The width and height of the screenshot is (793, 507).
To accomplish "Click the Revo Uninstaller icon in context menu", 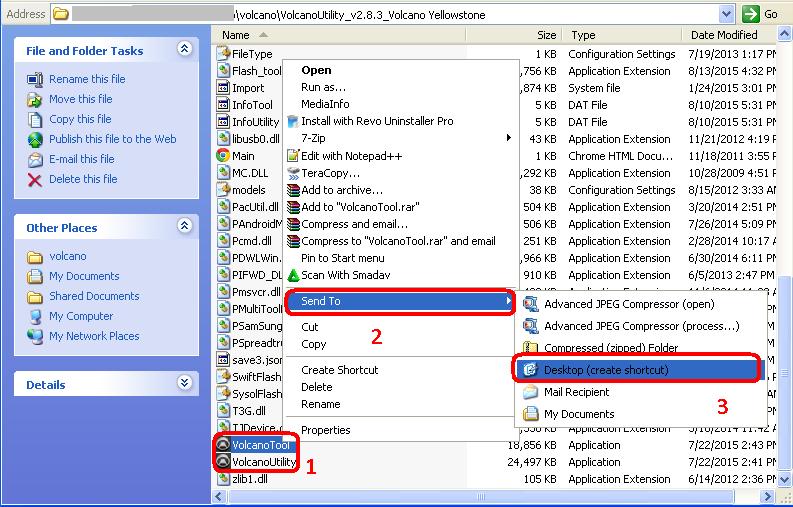I will click(293, 121).
